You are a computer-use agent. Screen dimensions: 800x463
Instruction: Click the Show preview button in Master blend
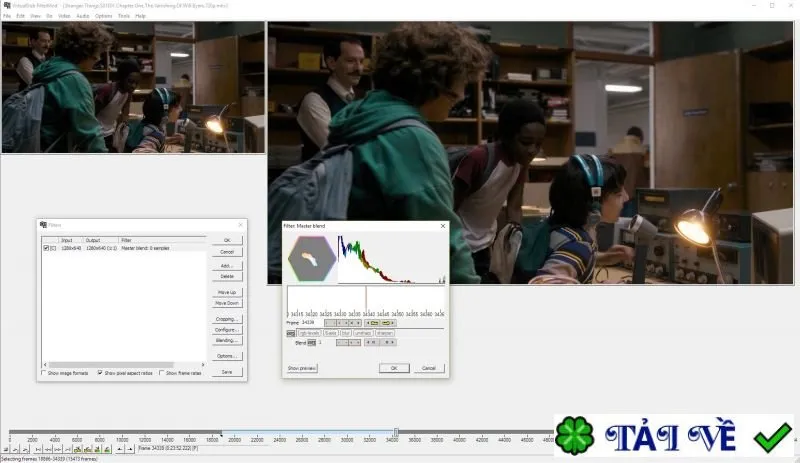coord(302,368)
